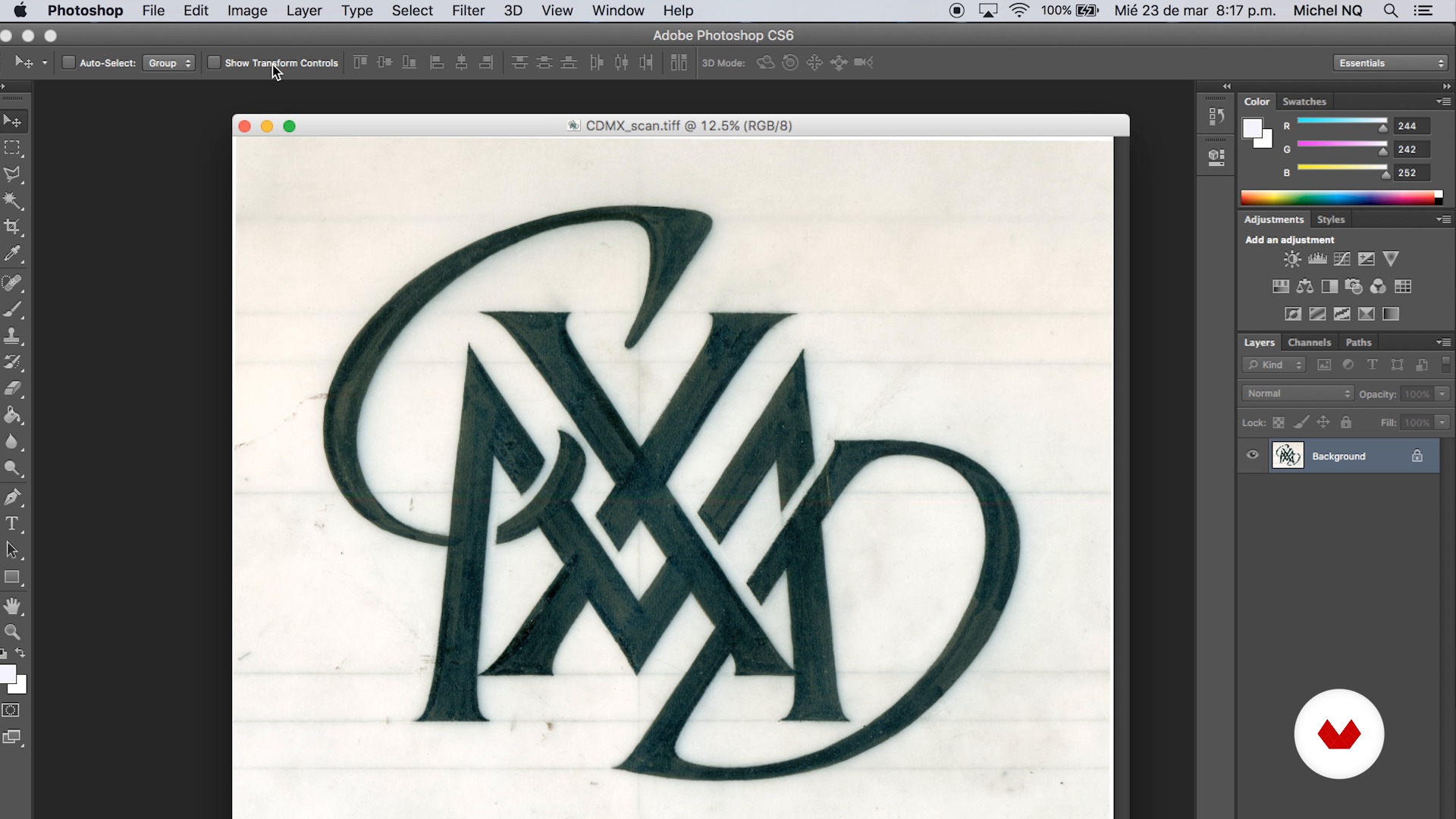Select the Zoom tool
This screenshot has width=1456, height=819.
12,632
